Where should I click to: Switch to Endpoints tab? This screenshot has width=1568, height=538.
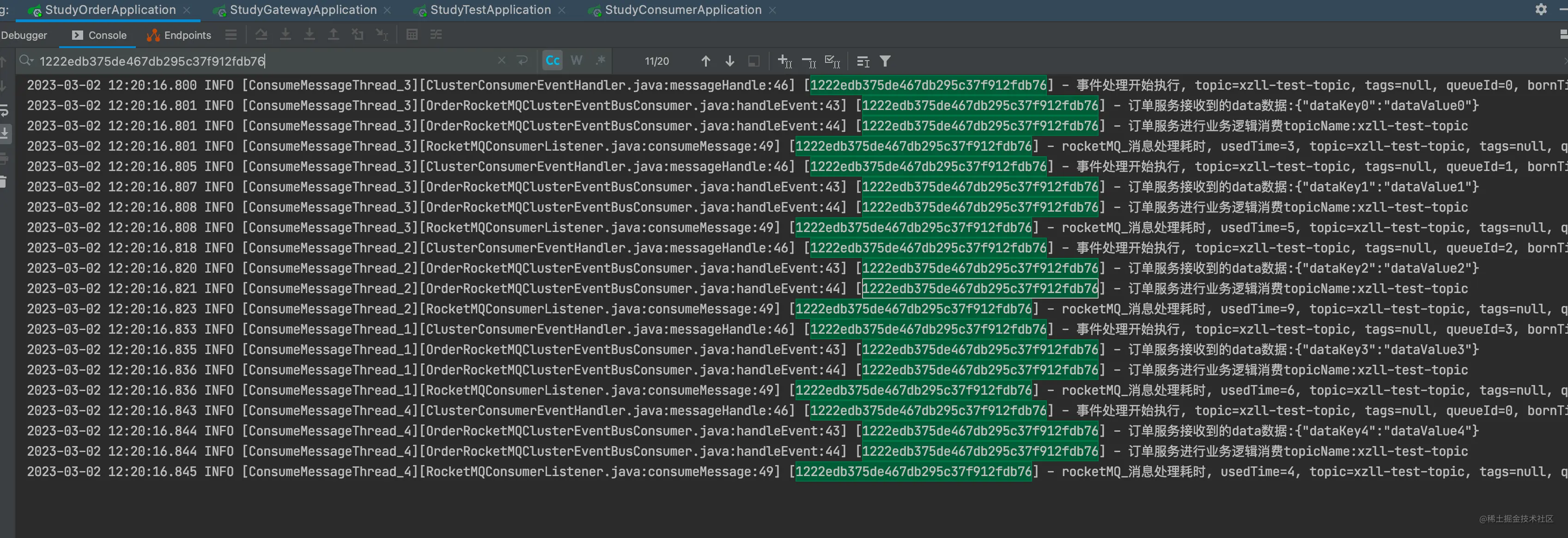pos(179,35)
